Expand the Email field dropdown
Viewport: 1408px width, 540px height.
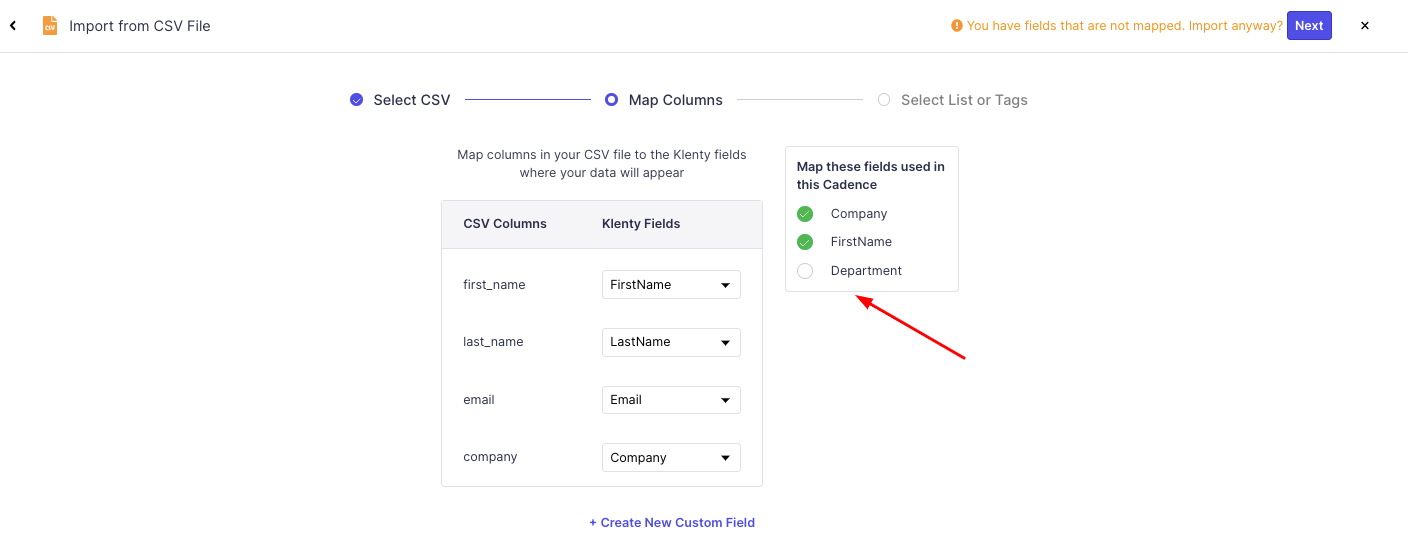click(671, 400)
